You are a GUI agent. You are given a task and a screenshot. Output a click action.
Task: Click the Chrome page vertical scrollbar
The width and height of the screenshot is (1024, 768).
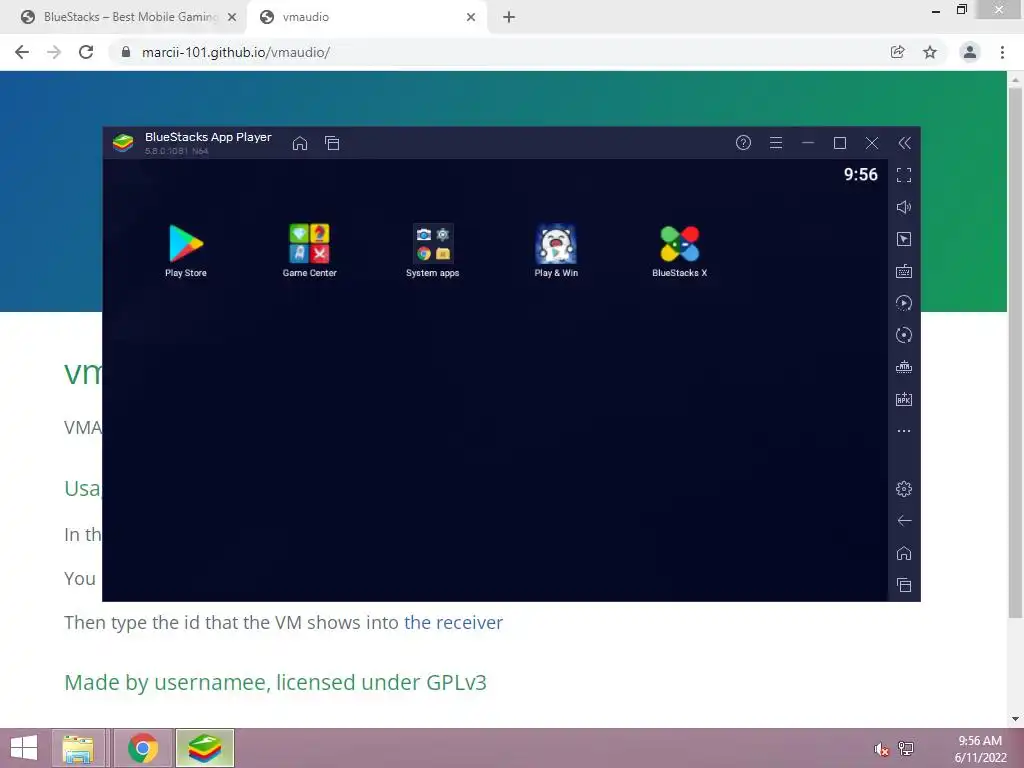point(1015,353)
